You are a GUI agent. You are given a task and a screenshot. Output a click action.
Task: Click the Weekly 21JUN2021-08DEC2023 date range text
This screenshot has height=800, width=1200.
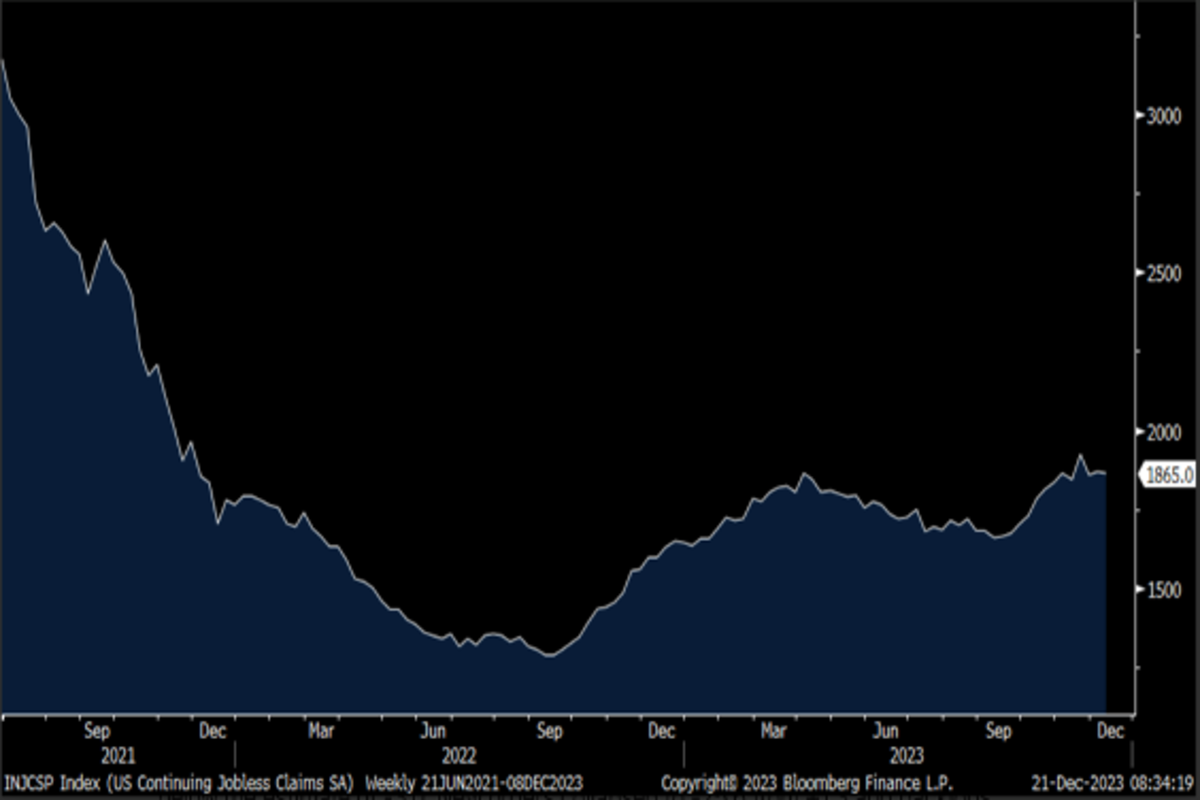coord(474,781)
